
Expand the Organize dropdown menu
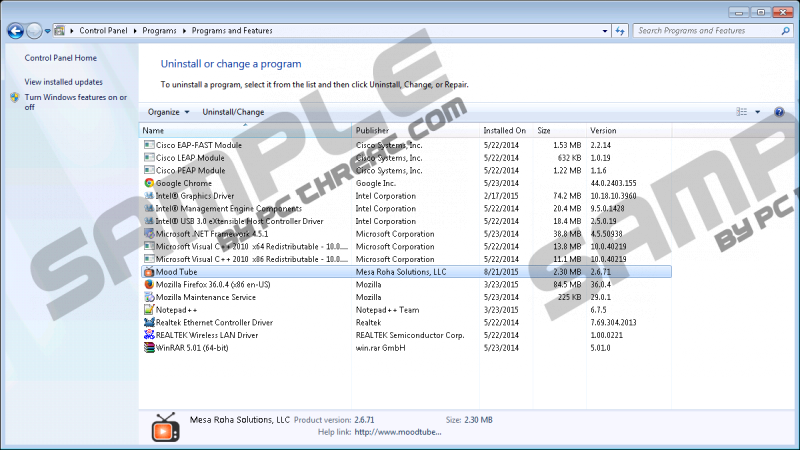(x=168, y=112)
